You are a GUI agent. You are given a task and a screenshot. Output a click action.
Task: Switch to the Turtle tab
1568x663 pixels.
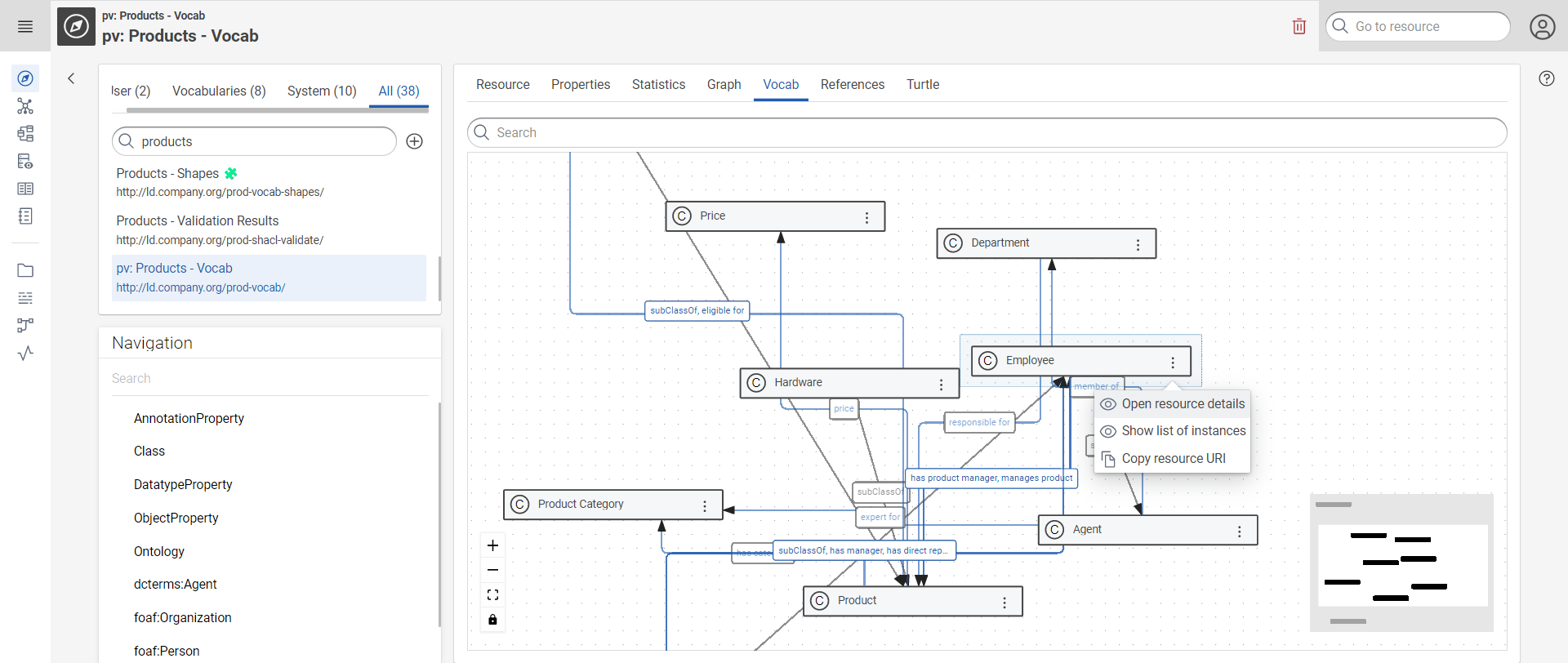[x=922, y=84]
